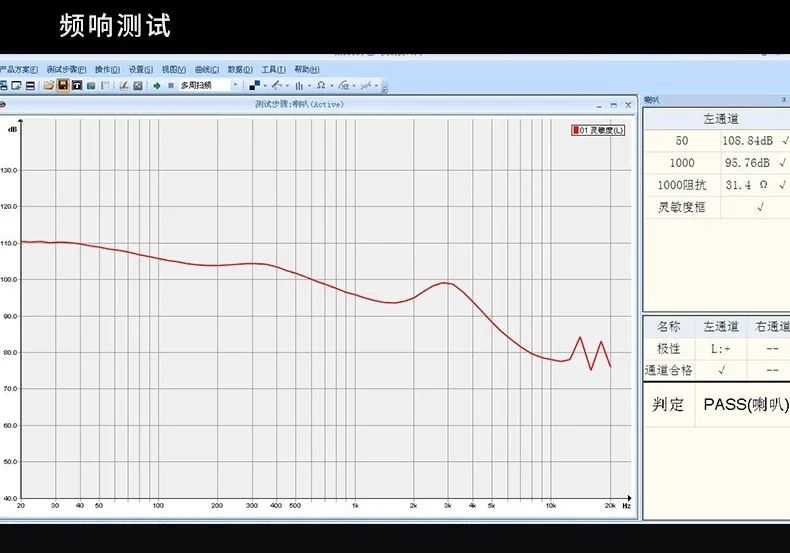Screen dimensions: 790x553
Task: Click the omega impedance toolbar icon
Action: point(321,86)
